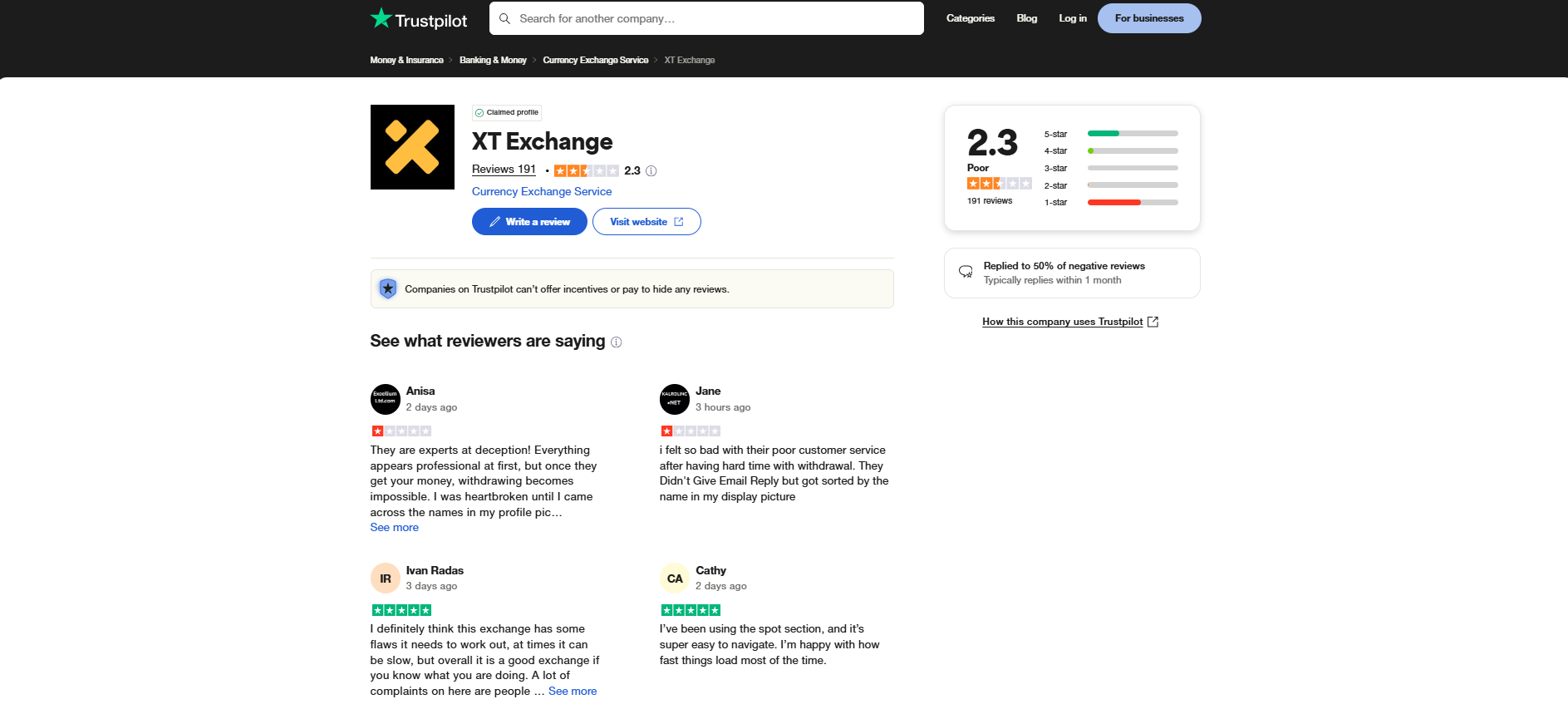
Task: Click the For businesses button
Action: (x=1149, y=18)
